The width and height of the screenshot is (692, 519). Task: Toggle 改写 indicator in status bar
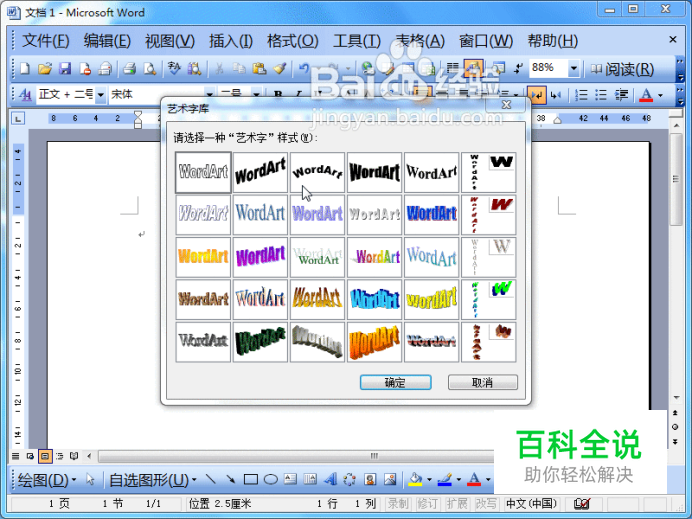486,504
